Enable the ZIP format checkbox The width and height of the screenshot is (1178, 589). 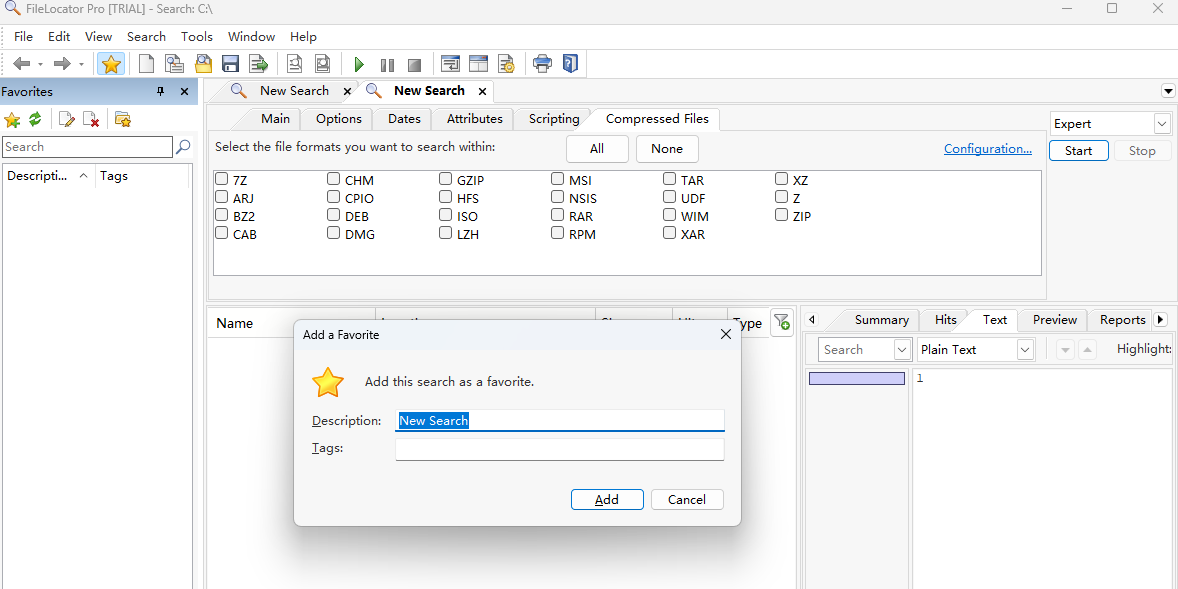point(781,215)
